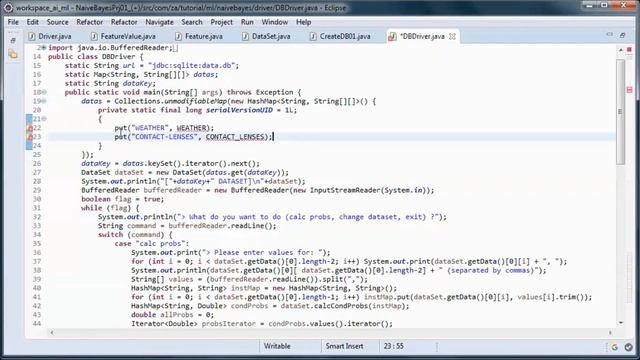Image resolution: width=640 pixels, height=360 pixels.
Task: Open the Package Explorer icon in left sidebar
Action: (13, 54)
